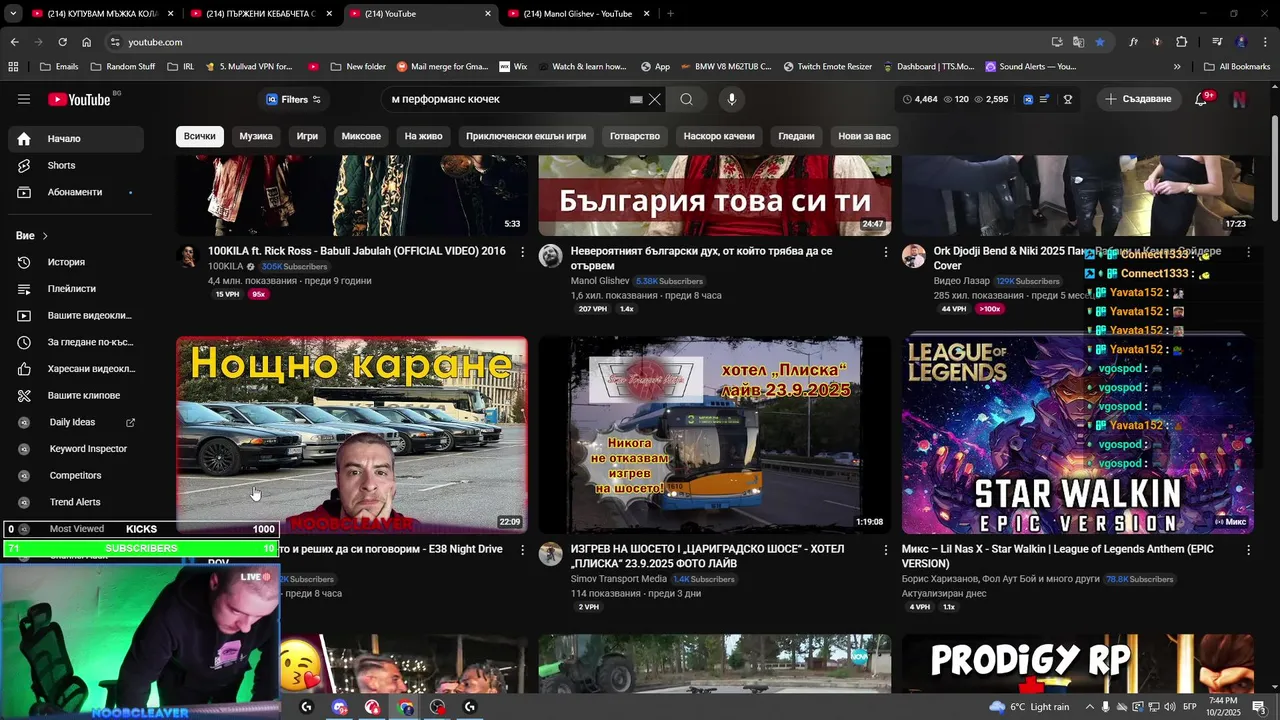Open more options for 100KILA video
The height and width of the screenshot is (720, 1280).
(522, 253)
